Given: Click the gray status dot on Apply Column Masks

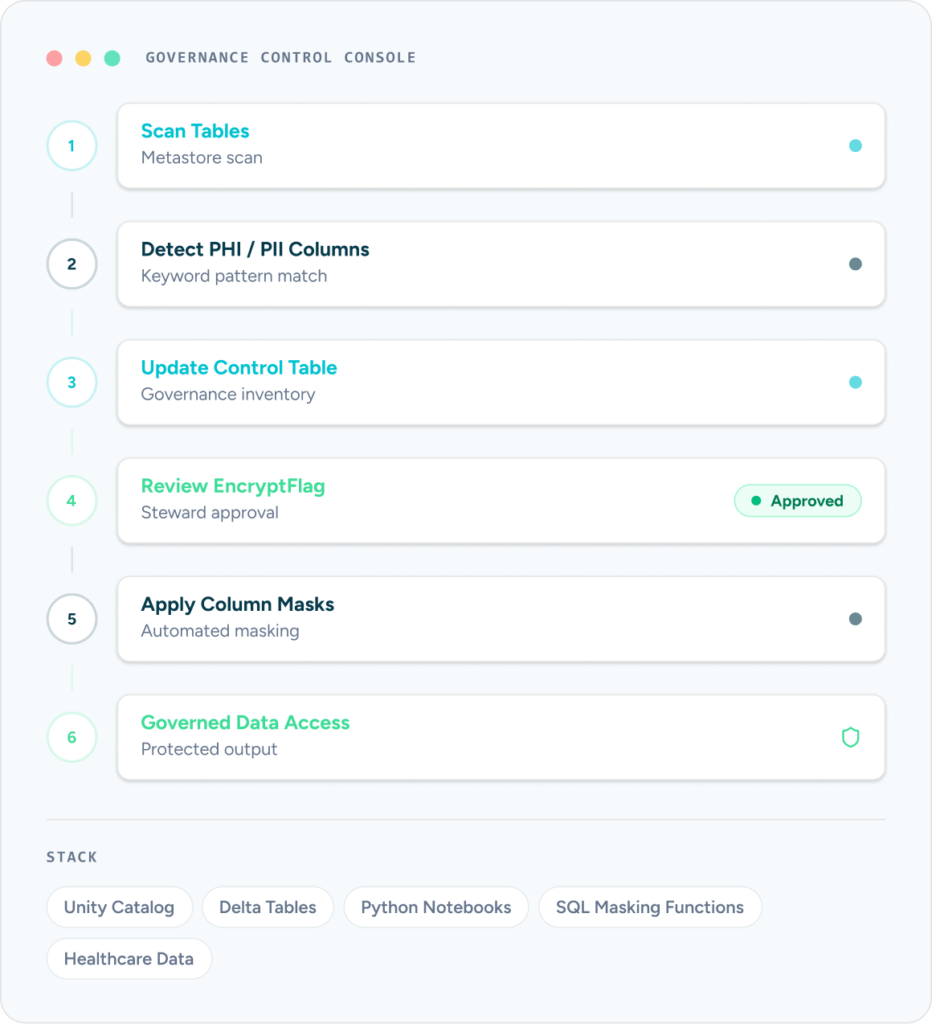Looking at the screenshot, I should pyautogui.click(x=855, y=618).
